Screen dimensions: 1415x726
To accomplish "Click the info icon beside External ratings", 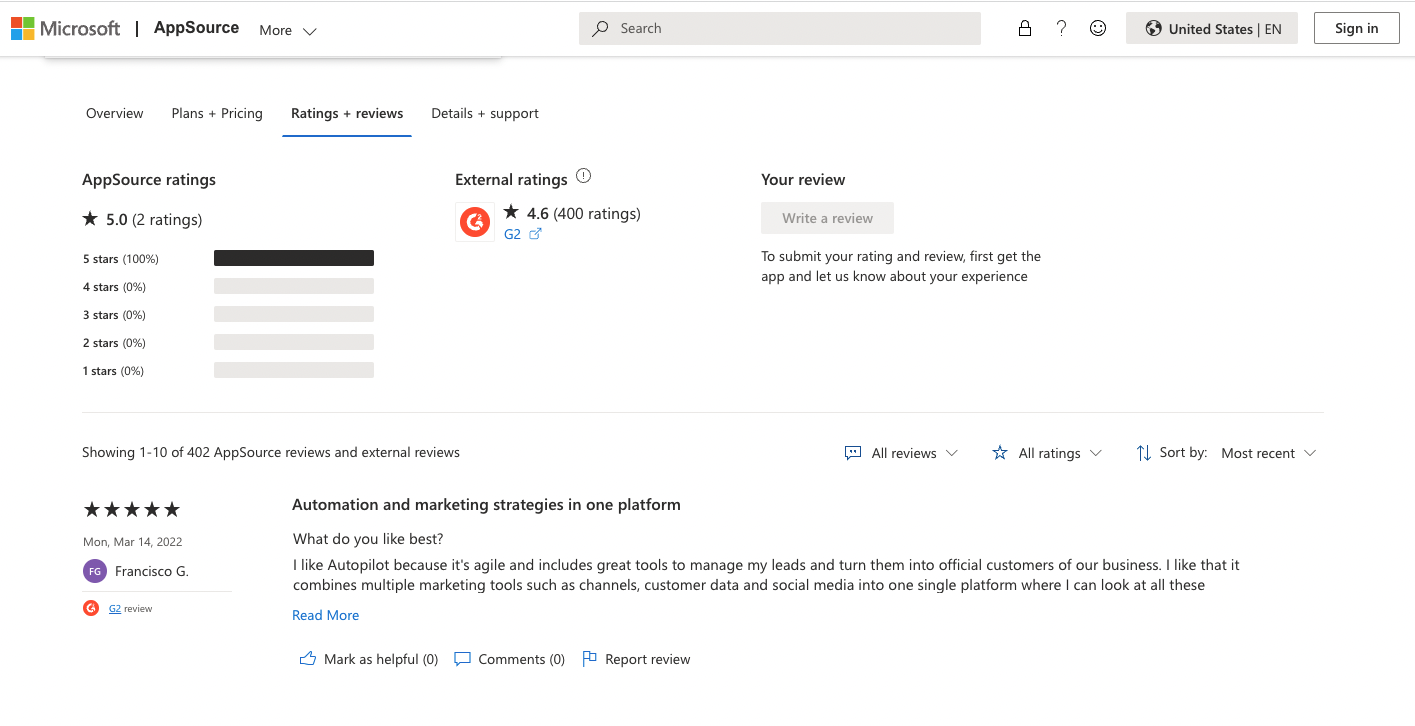I will pos(584,176).
